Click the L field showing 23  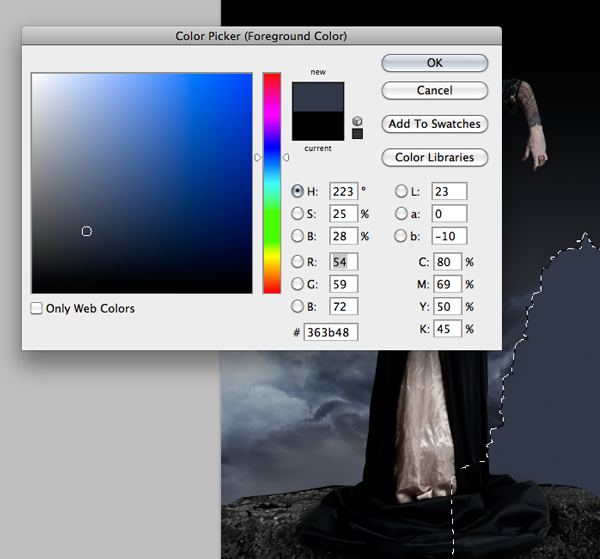(x=449, y=191)
